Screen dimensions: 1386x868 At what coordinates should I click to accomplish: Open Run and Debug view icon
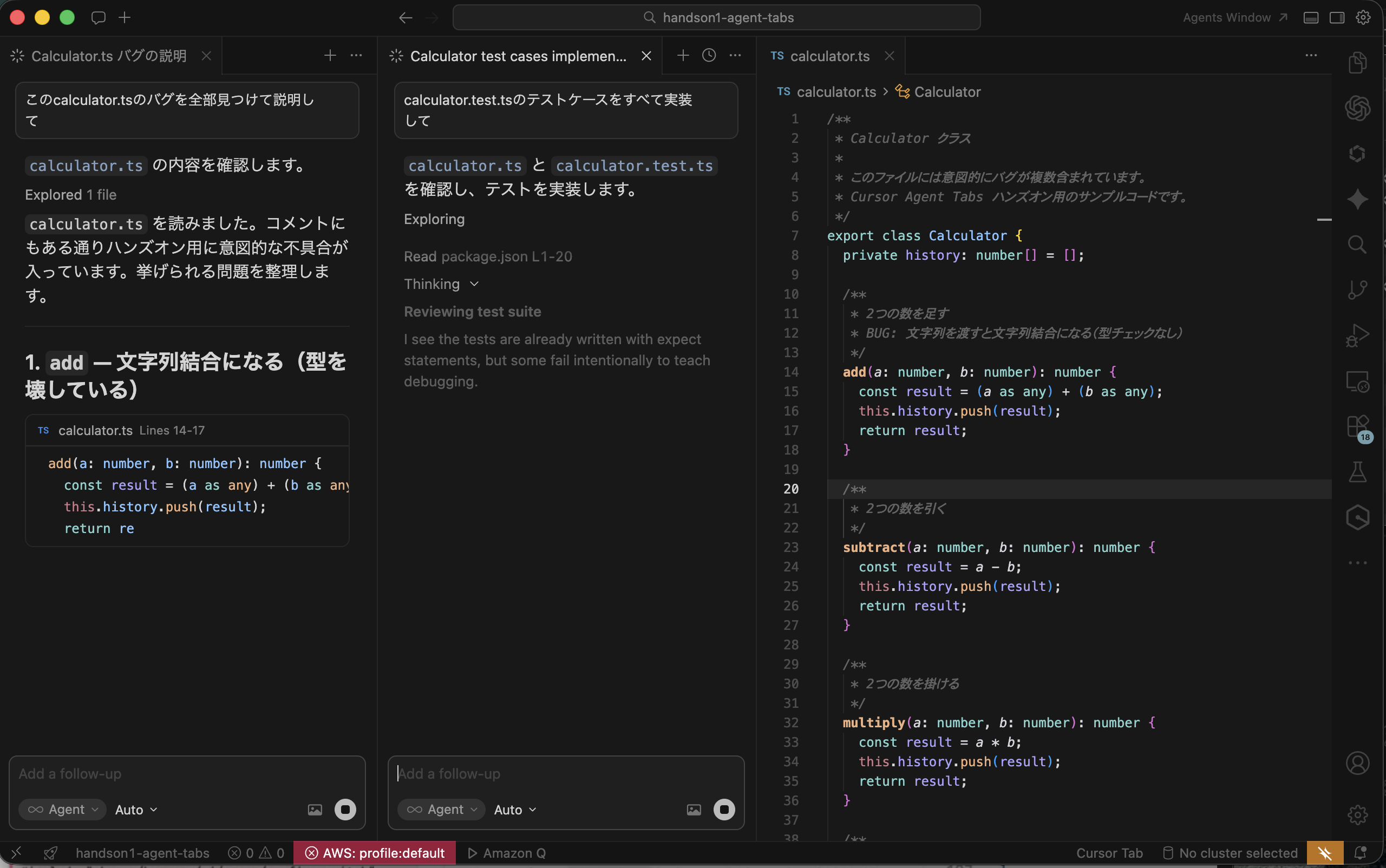1357,336
